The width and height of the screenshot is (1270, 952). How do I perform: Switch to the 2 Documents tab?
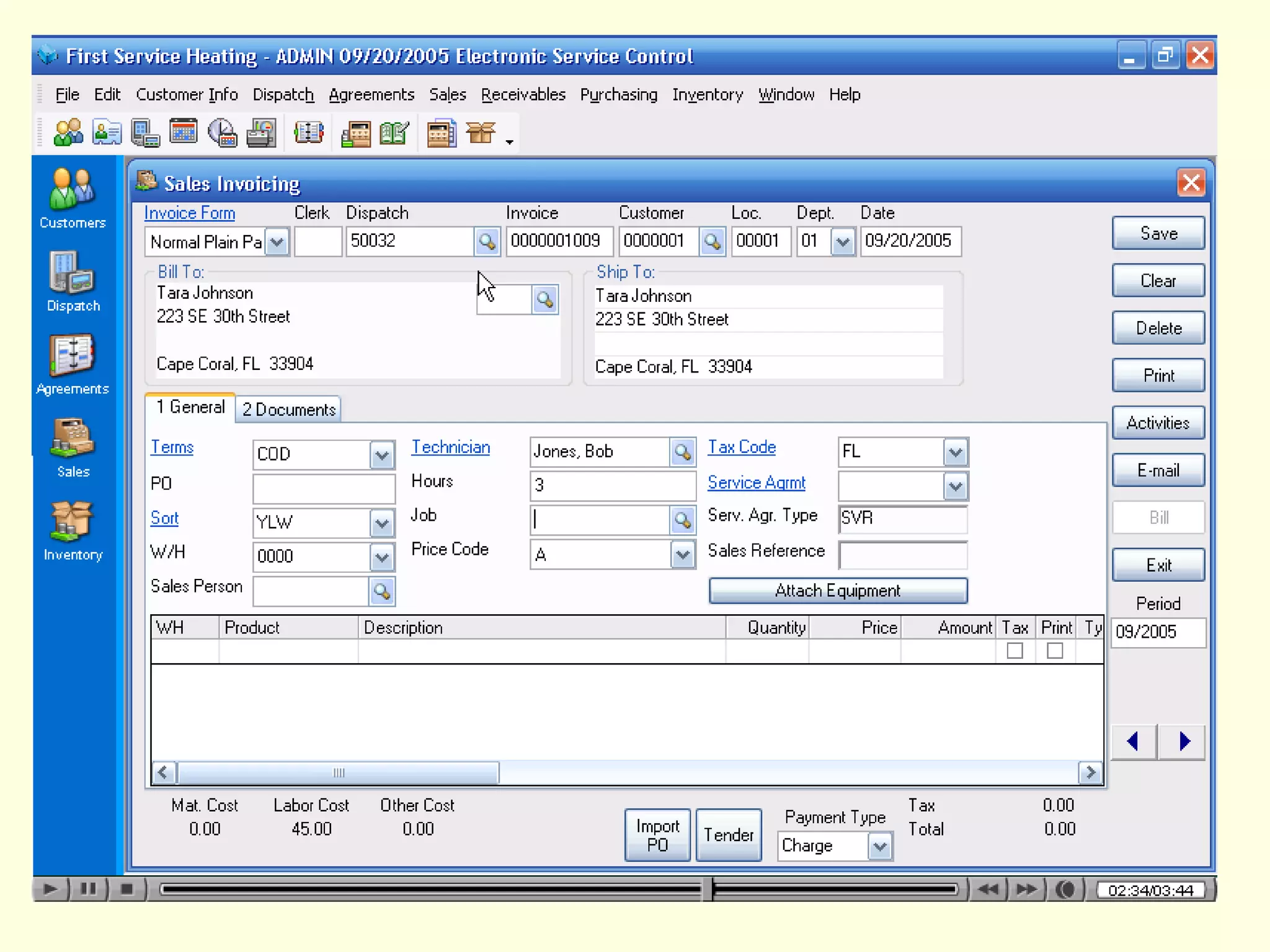[288, 410]
